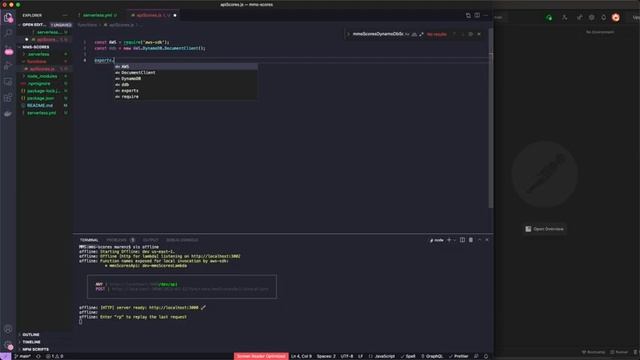640x360 pixels.
Task: Kill the terminal with trash icon
Action: point(471,240)
